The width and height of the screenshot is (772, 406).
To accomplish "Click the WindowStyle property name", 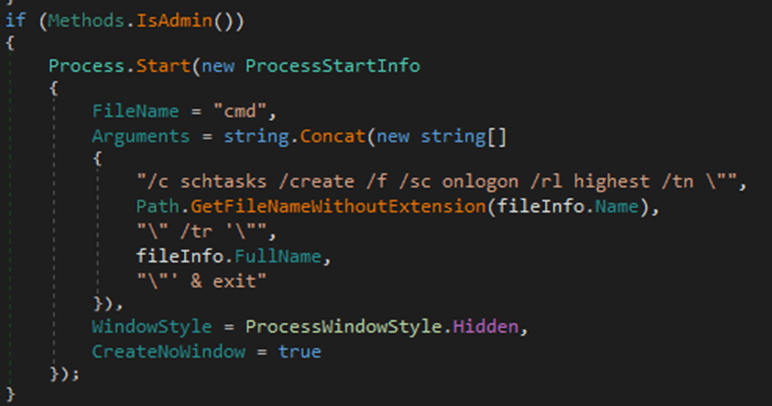I will pyautogui.click(x=147, y=328).
